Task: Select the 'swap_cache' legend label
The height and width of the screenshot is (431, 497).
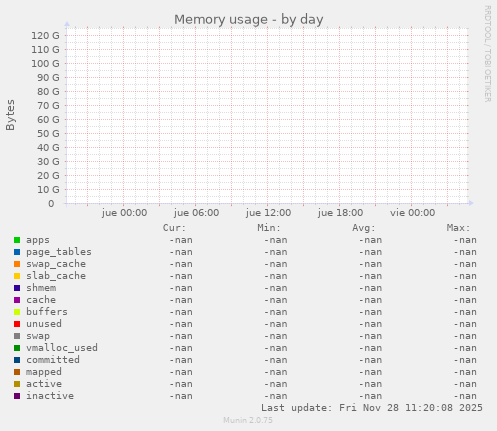Action: pos(56,264)
